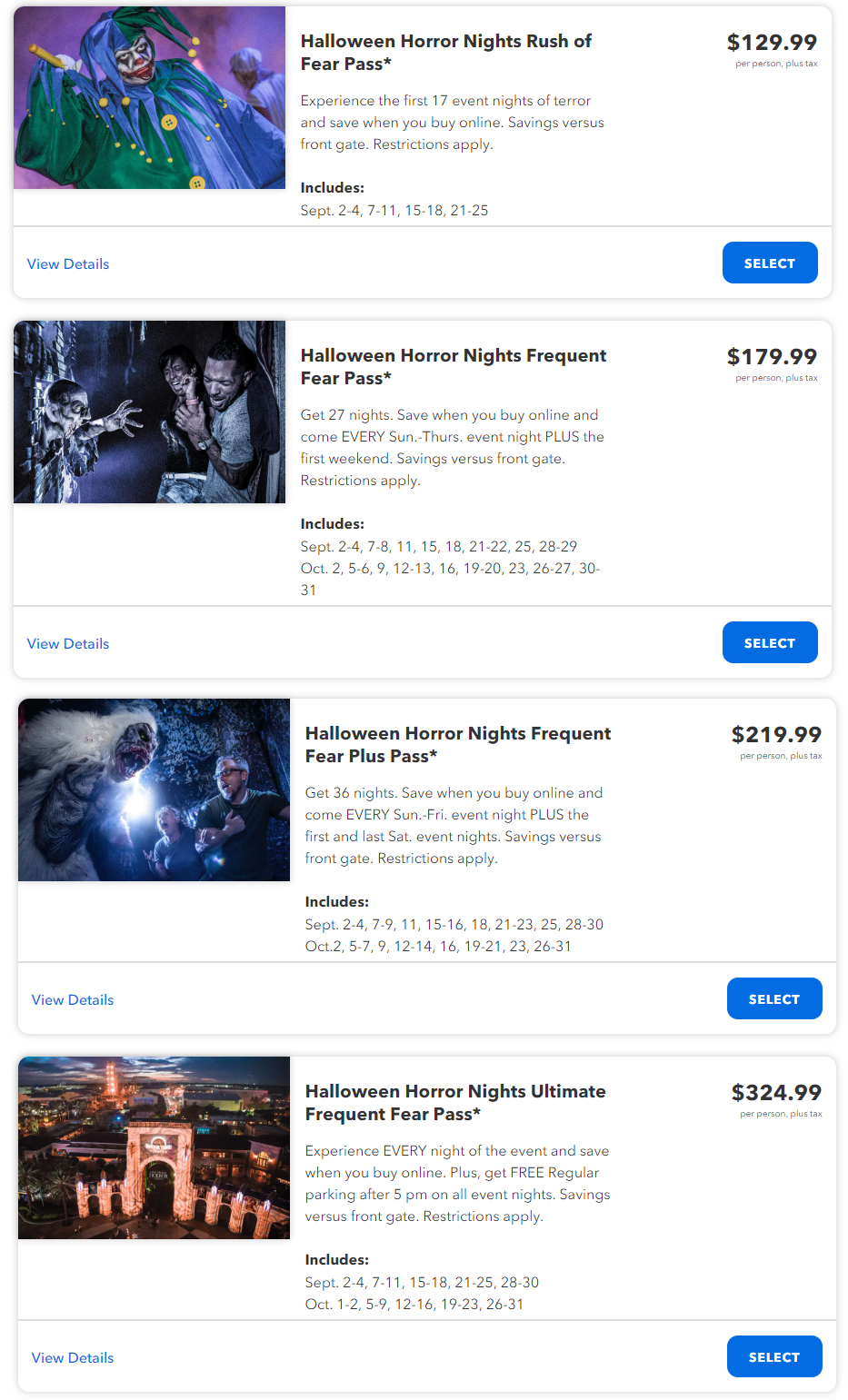This screenshot has height=1400, width=848.
Task: Click the $324.99 price label
Action: coord(776,1092)
